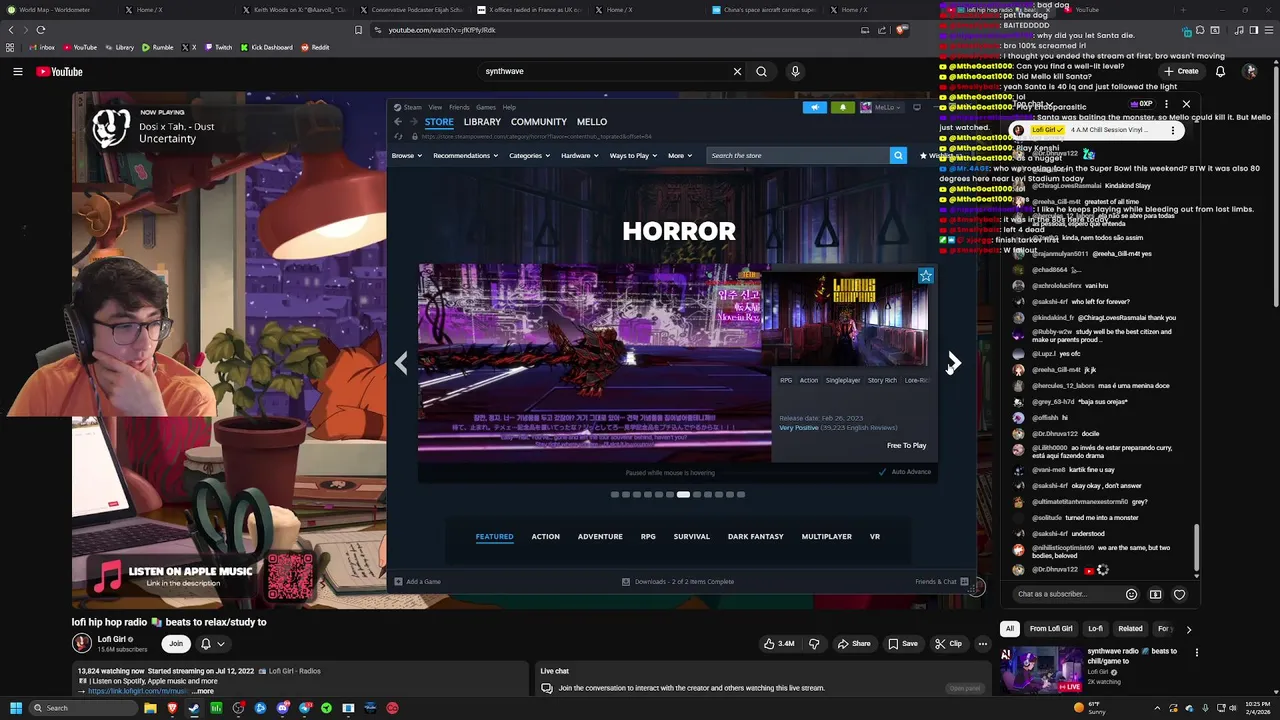Image resolution: width=1280 pixels, height=720 pixels.
Task: Share the lofi hip hop video
Action: [x=854, y=644]
